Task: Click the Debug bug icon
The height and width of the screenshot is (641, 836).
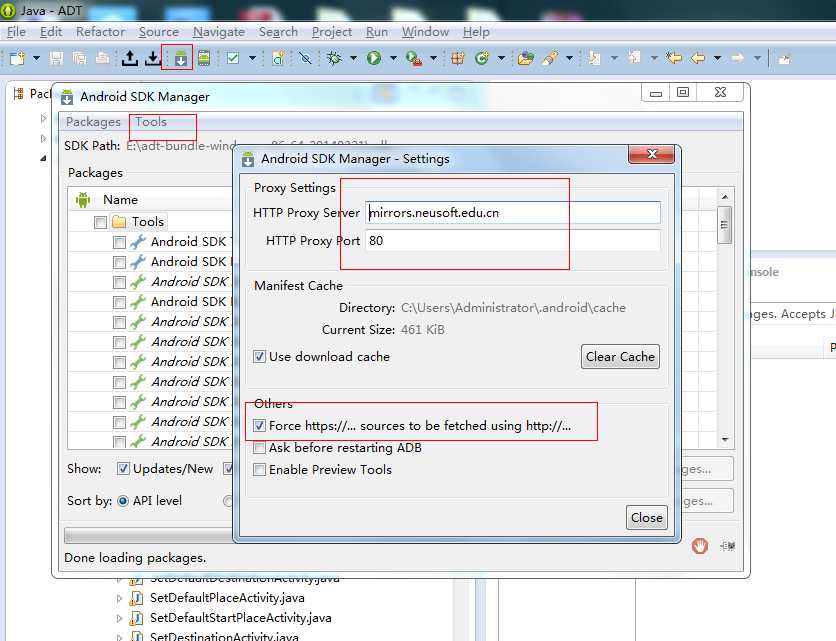Action: tap(335, 58)
